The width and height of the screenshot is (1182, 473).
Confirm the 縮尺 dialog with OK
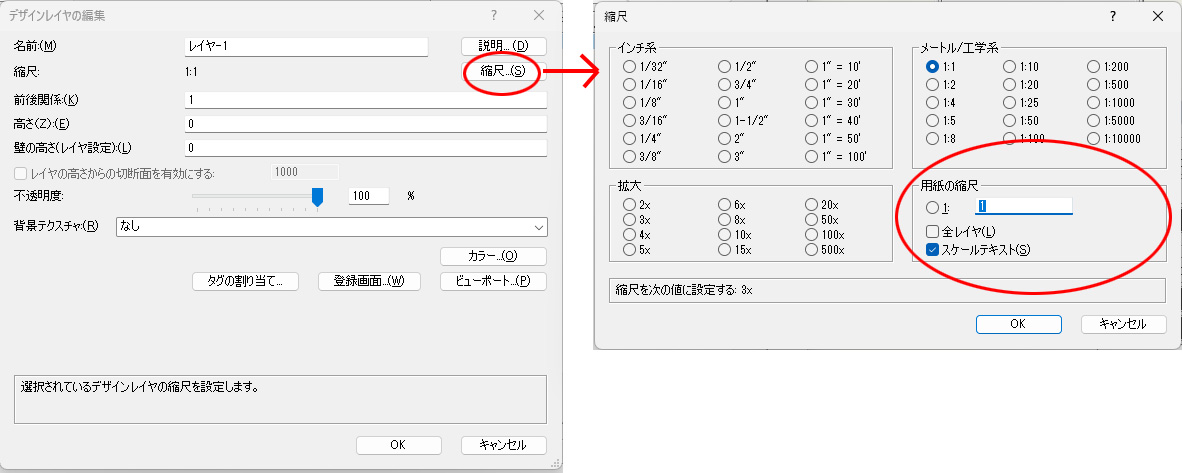pyautogui.click(x=1017, y=324)
